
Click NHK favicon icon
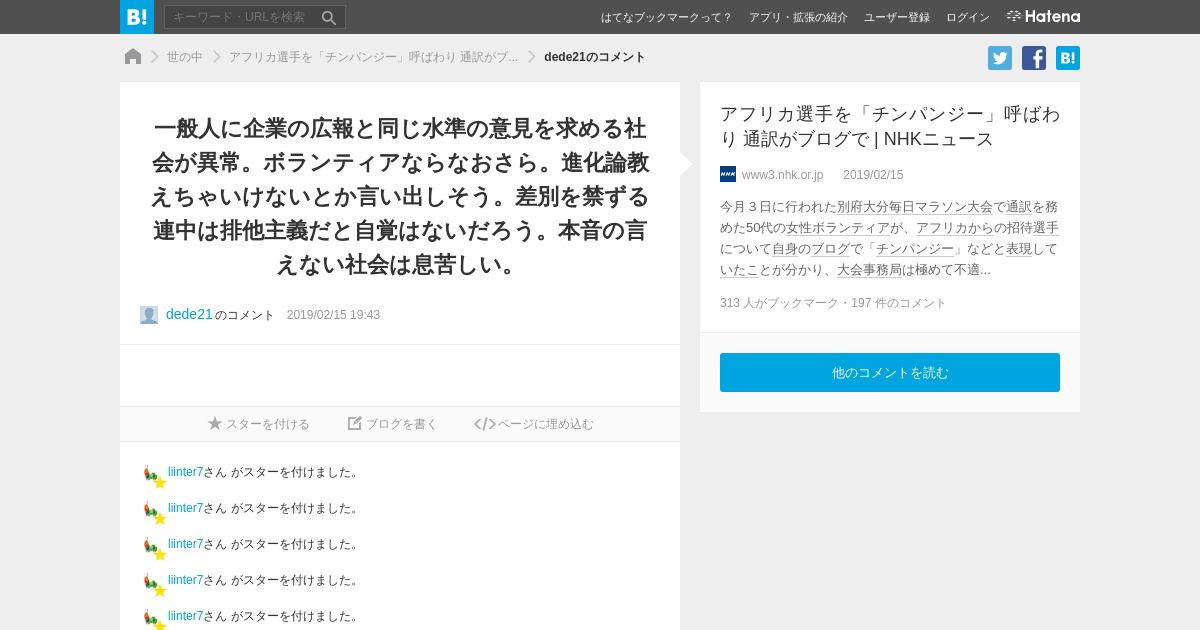[728, 174]
